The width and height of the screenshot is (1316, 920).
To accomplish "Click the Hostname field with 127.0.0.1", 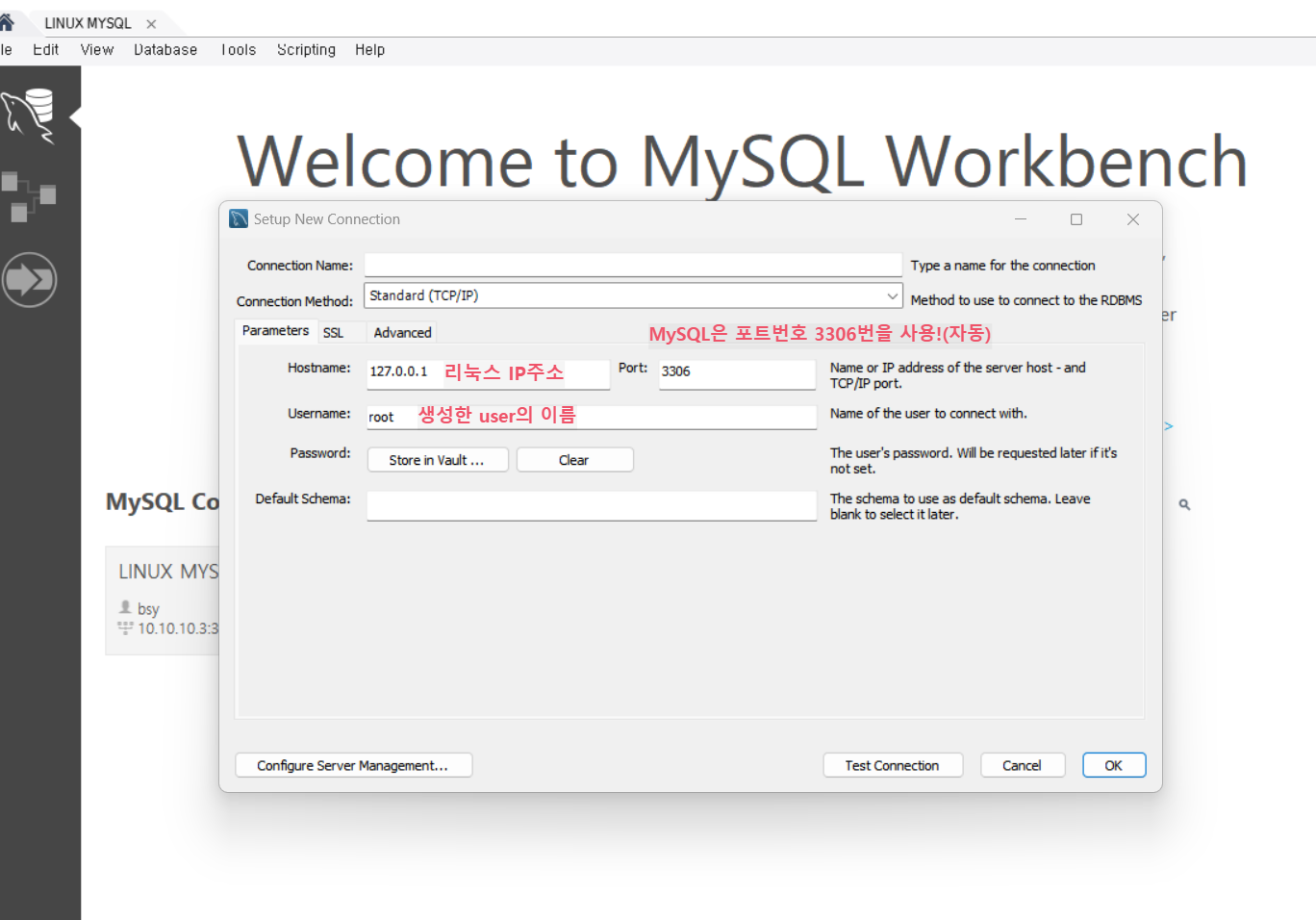I will (488, 373).
